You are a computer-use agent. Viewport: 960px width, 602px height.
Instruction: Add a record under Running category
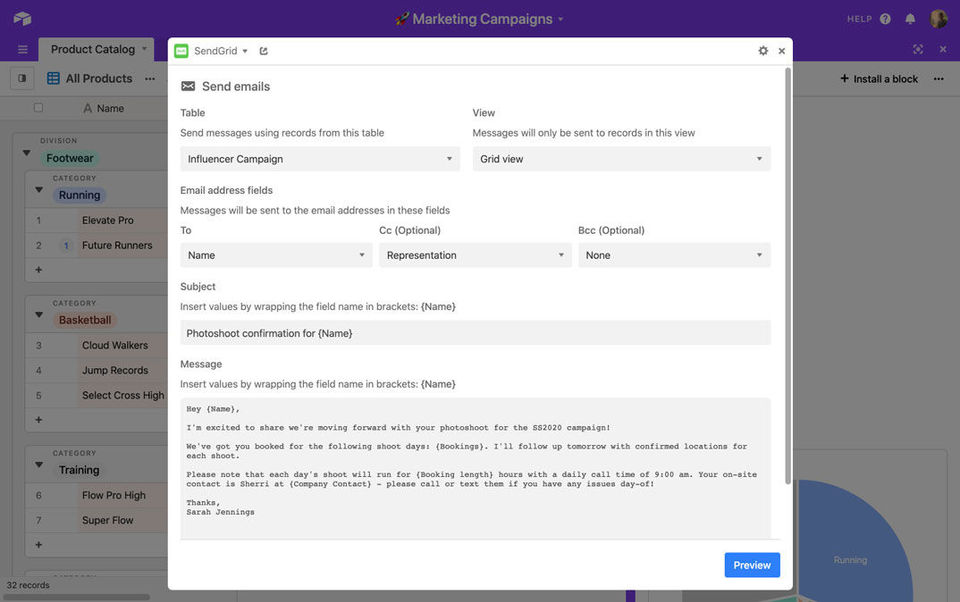click(39, 269)
